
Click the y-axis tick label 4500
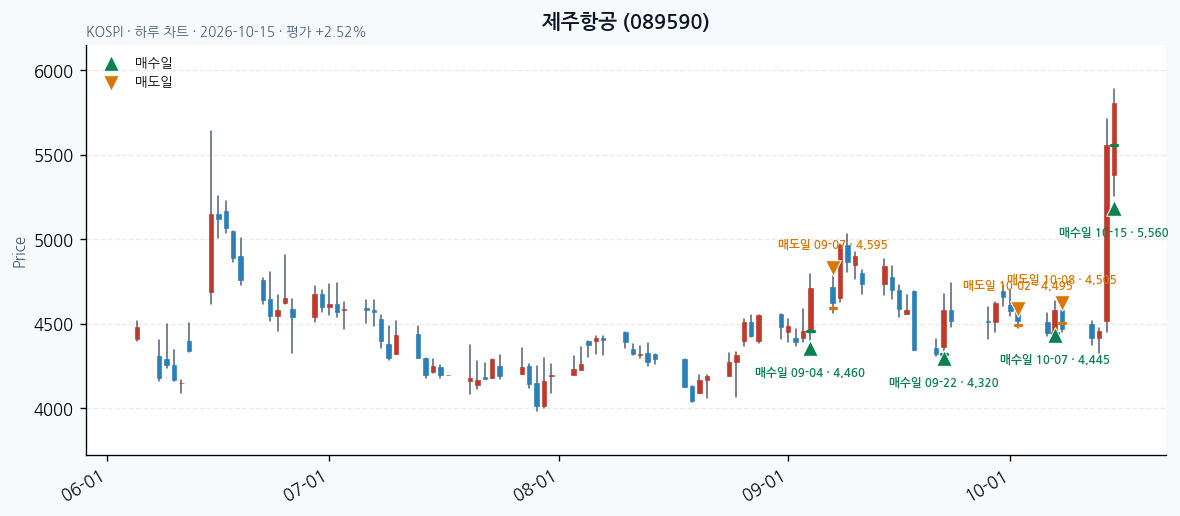(x=53, y=325)
